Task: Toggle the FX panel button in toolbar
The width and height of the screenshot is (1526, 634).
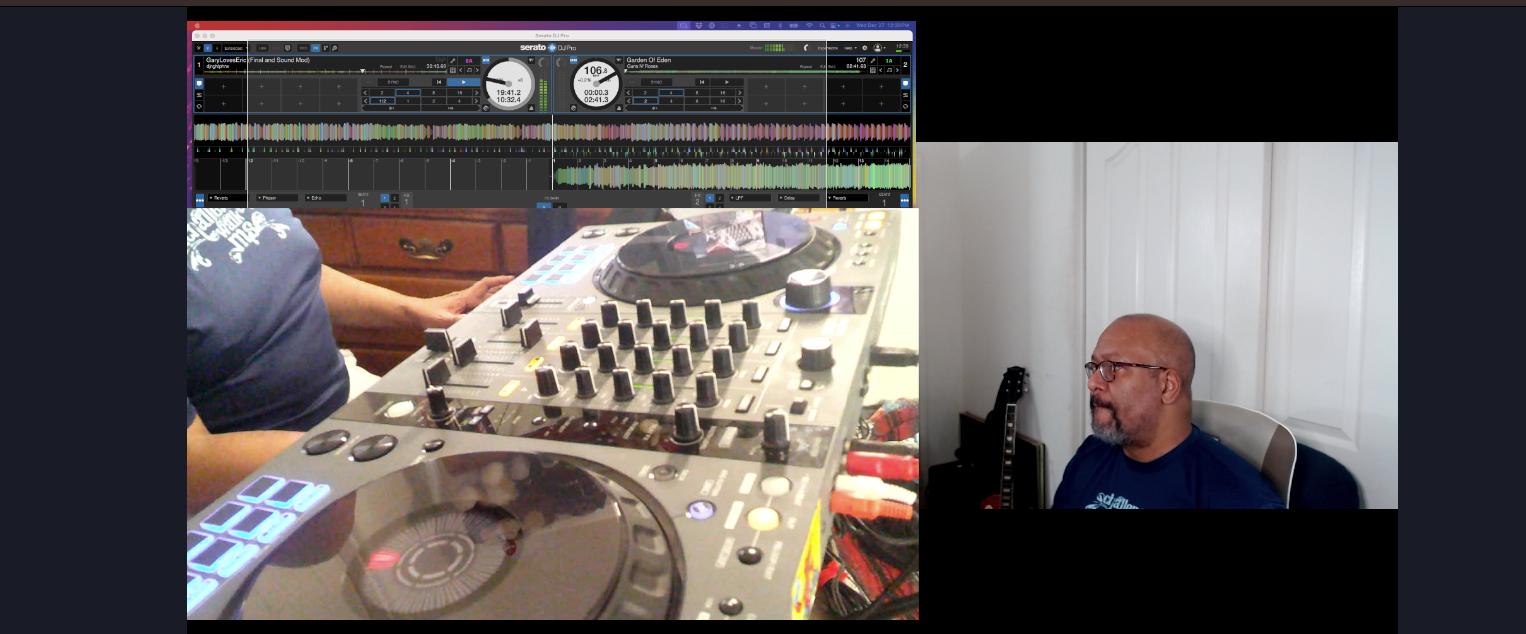Action: tap(316, 48)
